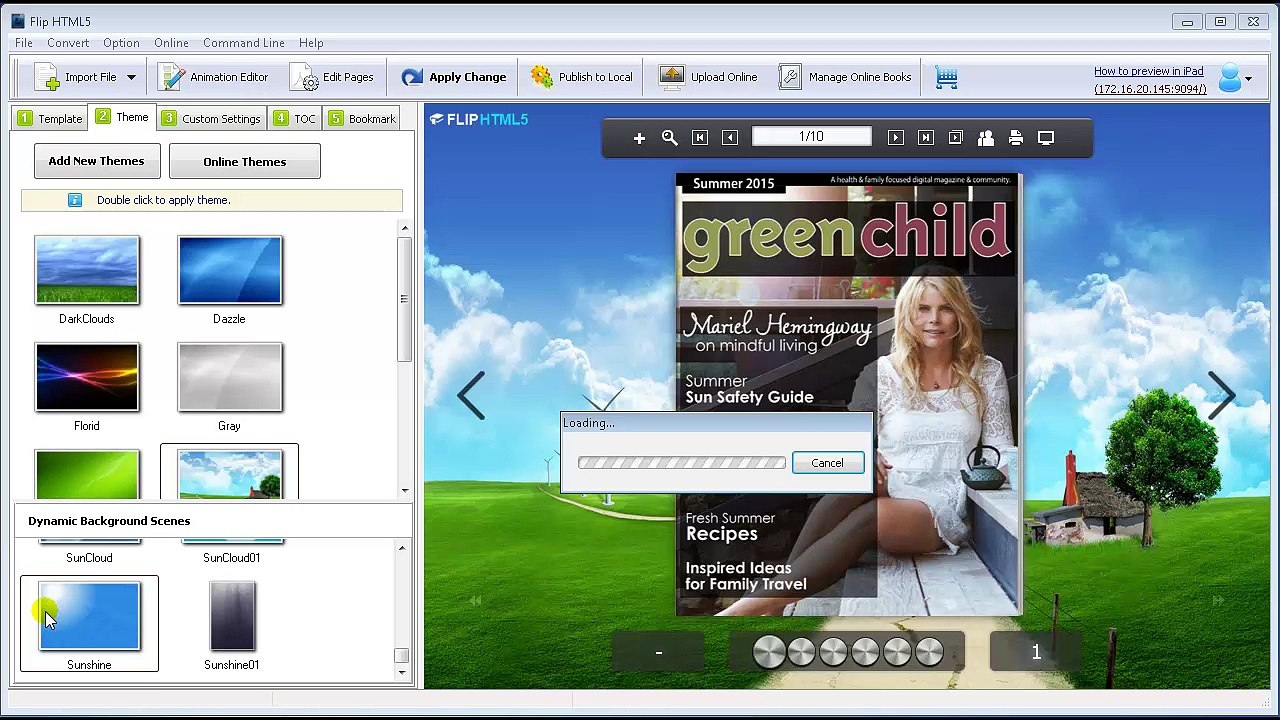The height and width of the screenshot is (720, 1280).
Task: Click the last silver round button
Action: [929, 652]
